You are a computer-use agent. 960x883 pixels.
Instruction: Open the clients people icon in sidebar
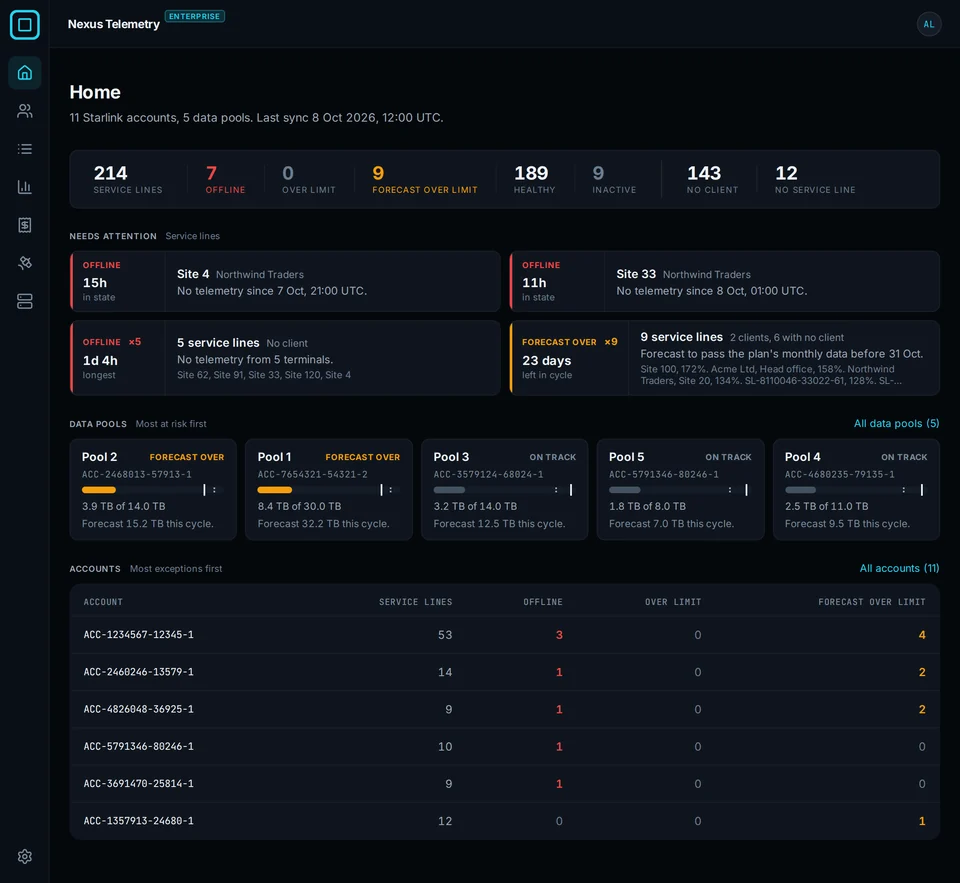pyautogui.click(x=24, y=111)
